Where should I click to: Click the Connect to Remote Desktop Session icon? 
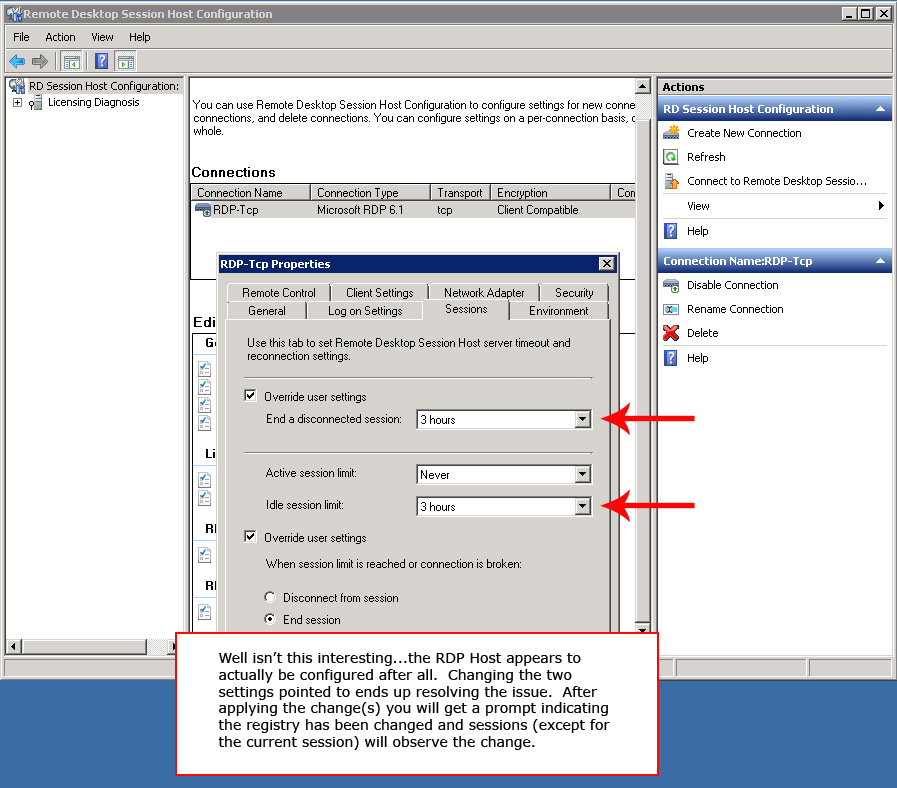pyautogui.click(x=671, y=181)
